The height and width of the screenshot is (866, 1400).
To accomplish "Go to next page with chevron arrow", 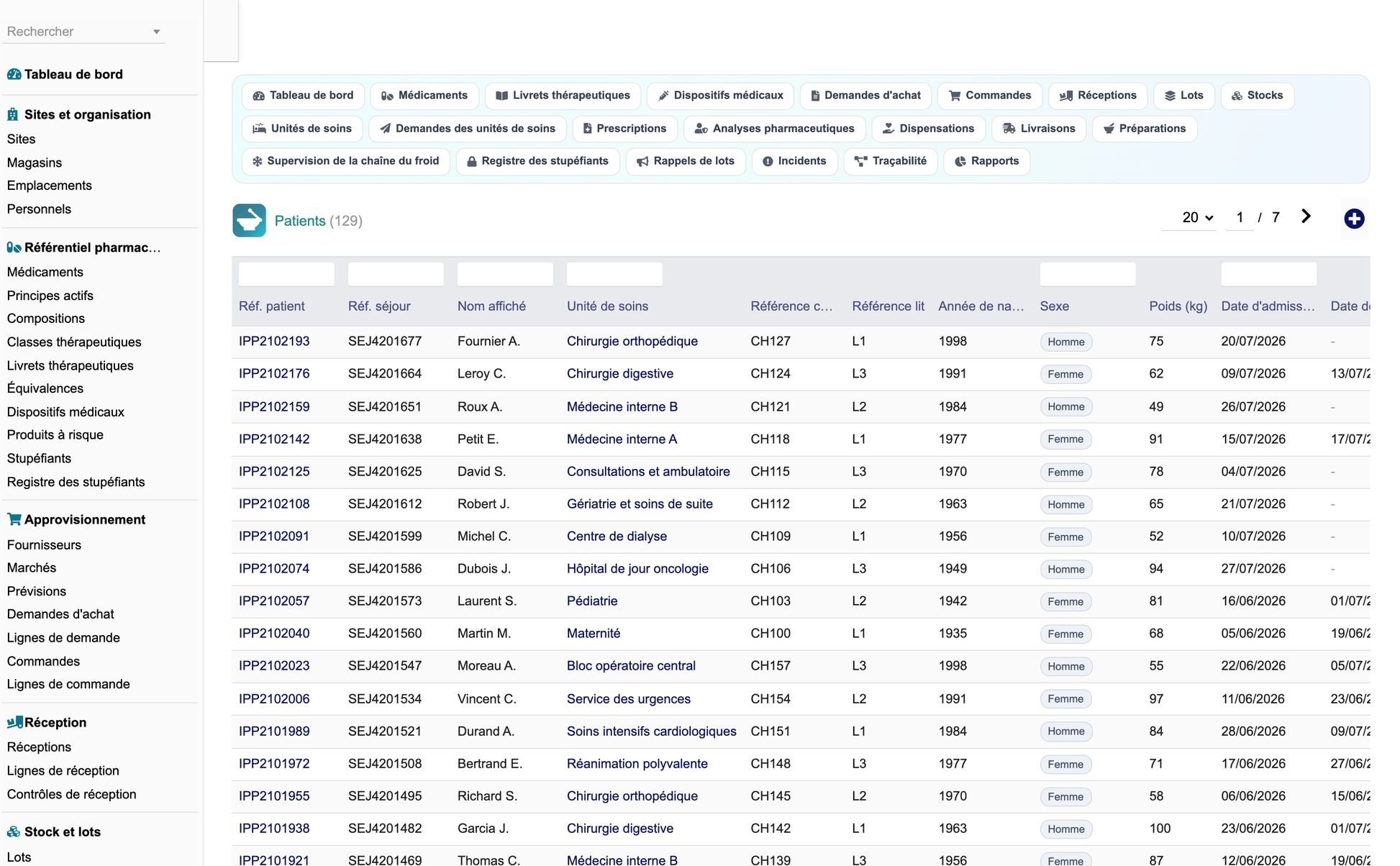I will point(1306,216).
